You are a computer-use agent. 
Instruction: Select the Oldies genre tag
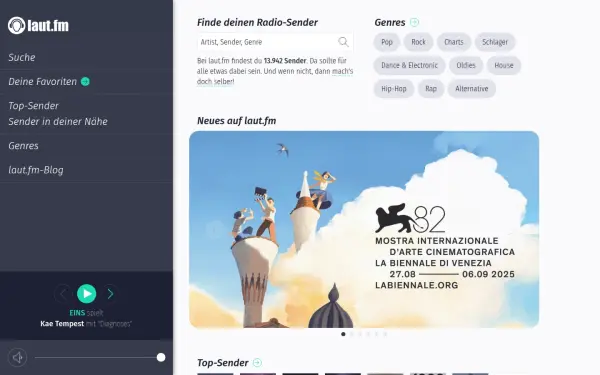click(x=466, y=65)
